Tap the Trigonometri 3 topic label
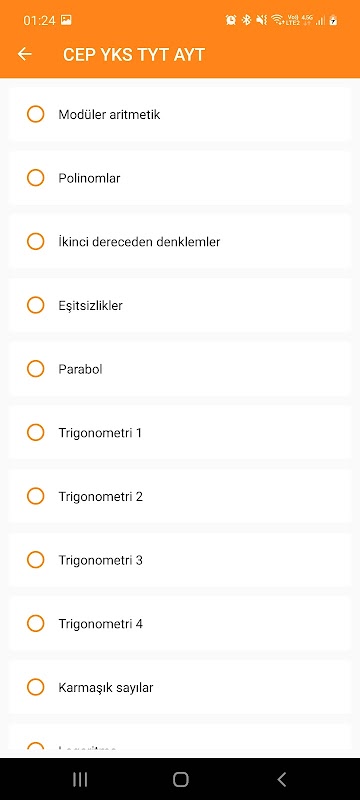 (100, 560)
